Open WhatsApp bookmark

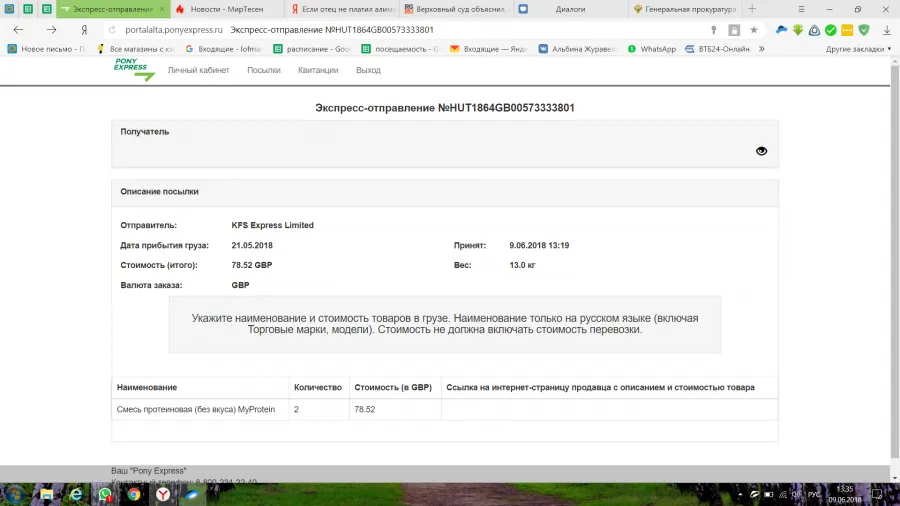(x=651, y=49)
